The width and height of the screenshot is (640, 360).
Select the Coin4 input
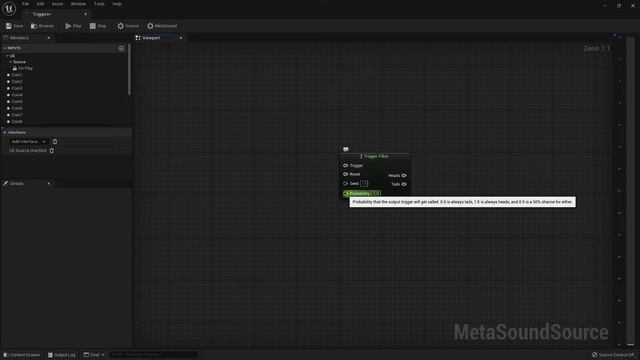pyautogui.click(x=17, y=95)
